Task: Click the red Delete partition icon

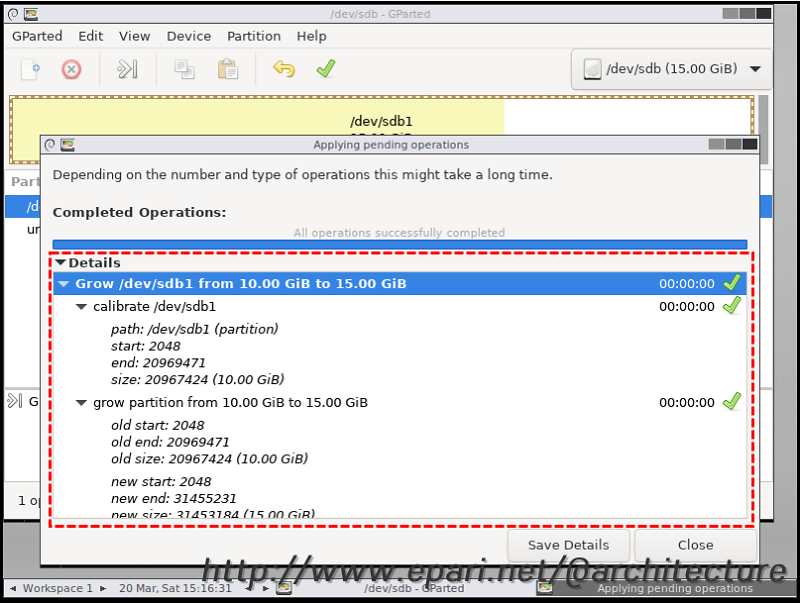Action: click(71, 69)
